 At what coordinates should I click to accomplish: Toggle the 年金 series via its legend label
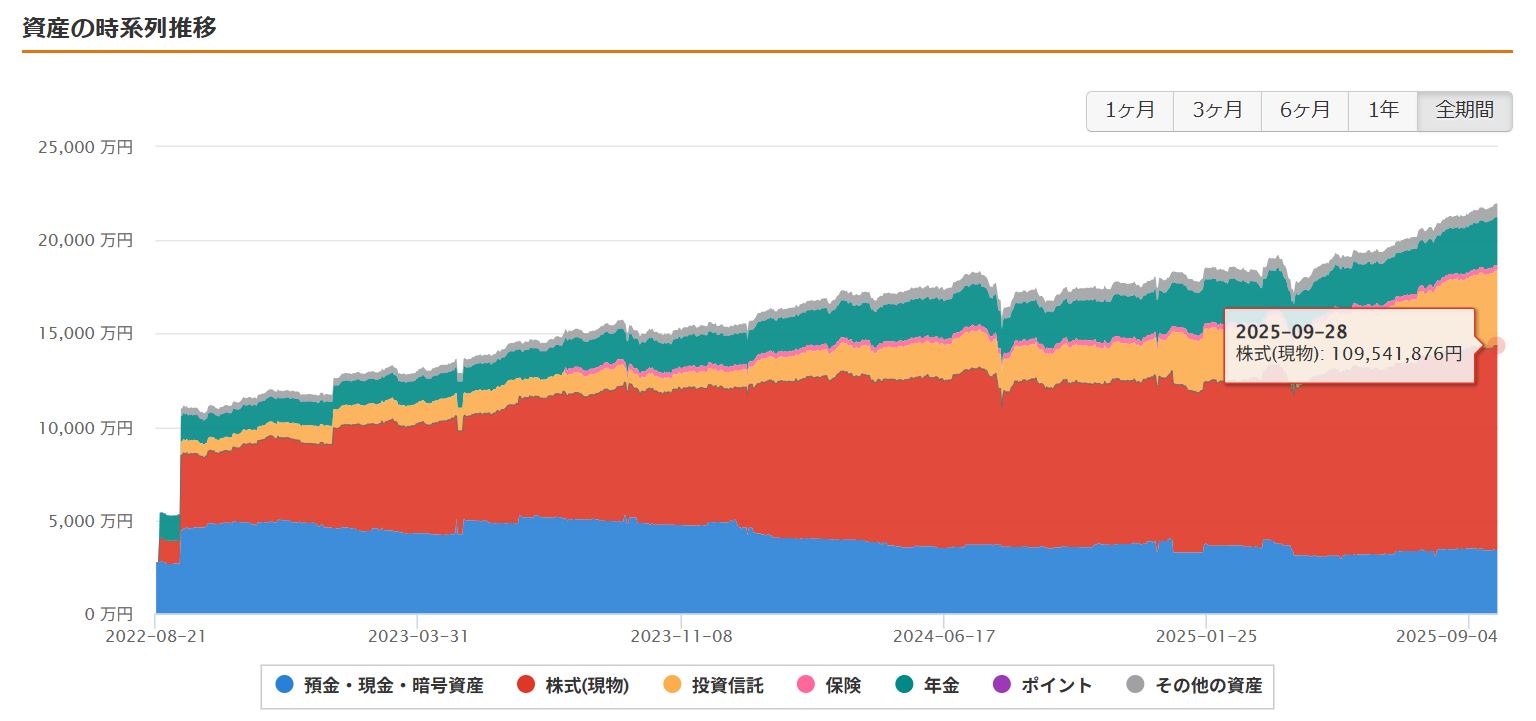940,686
